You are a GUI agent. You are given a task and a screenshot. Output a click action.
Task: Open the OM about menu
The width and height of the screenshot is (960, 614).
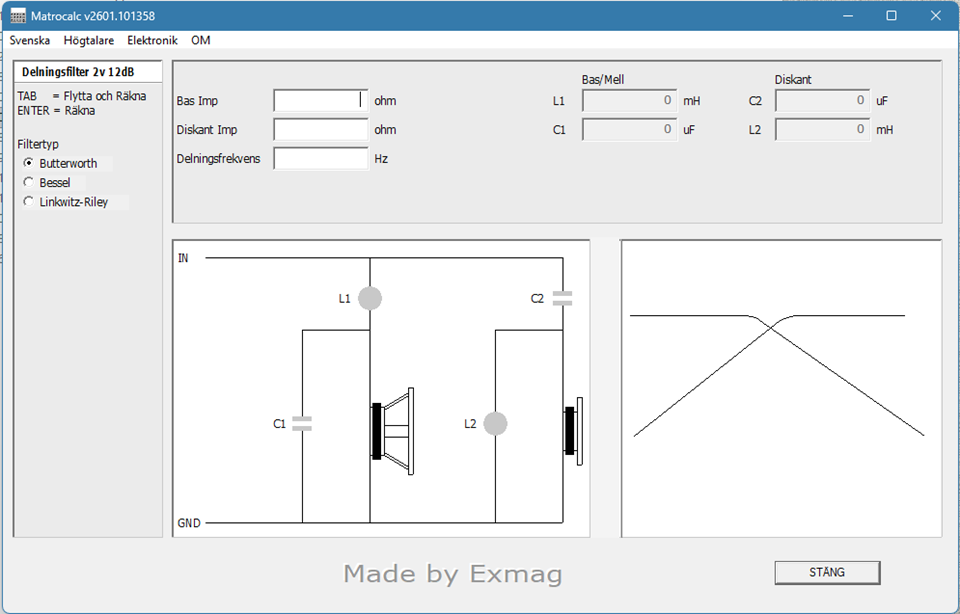[x=201, y=40]
